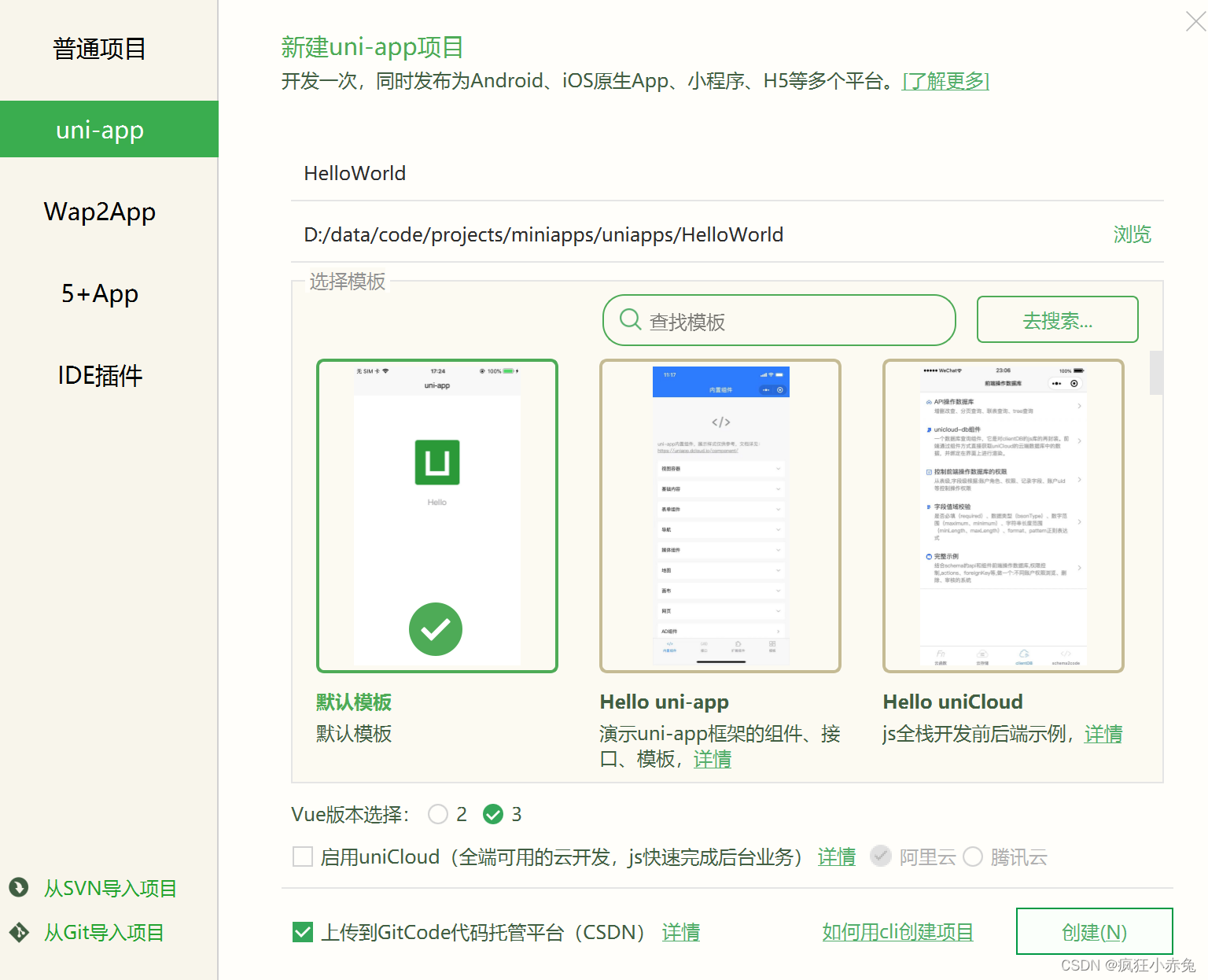Viewport: 1208px width, 980px height.
Task: Click the SVN import icon
Action: 19,888
